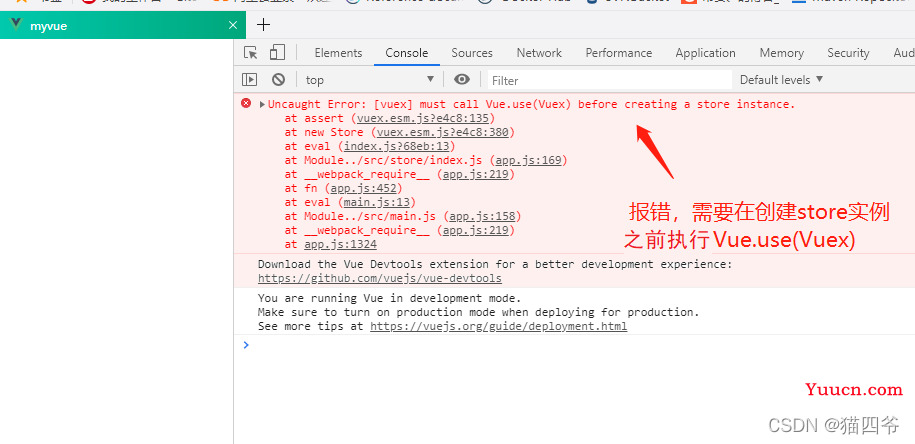Select the Console tab
The width and height of the screenshot is (915, 444).
[x=407, y=53]
